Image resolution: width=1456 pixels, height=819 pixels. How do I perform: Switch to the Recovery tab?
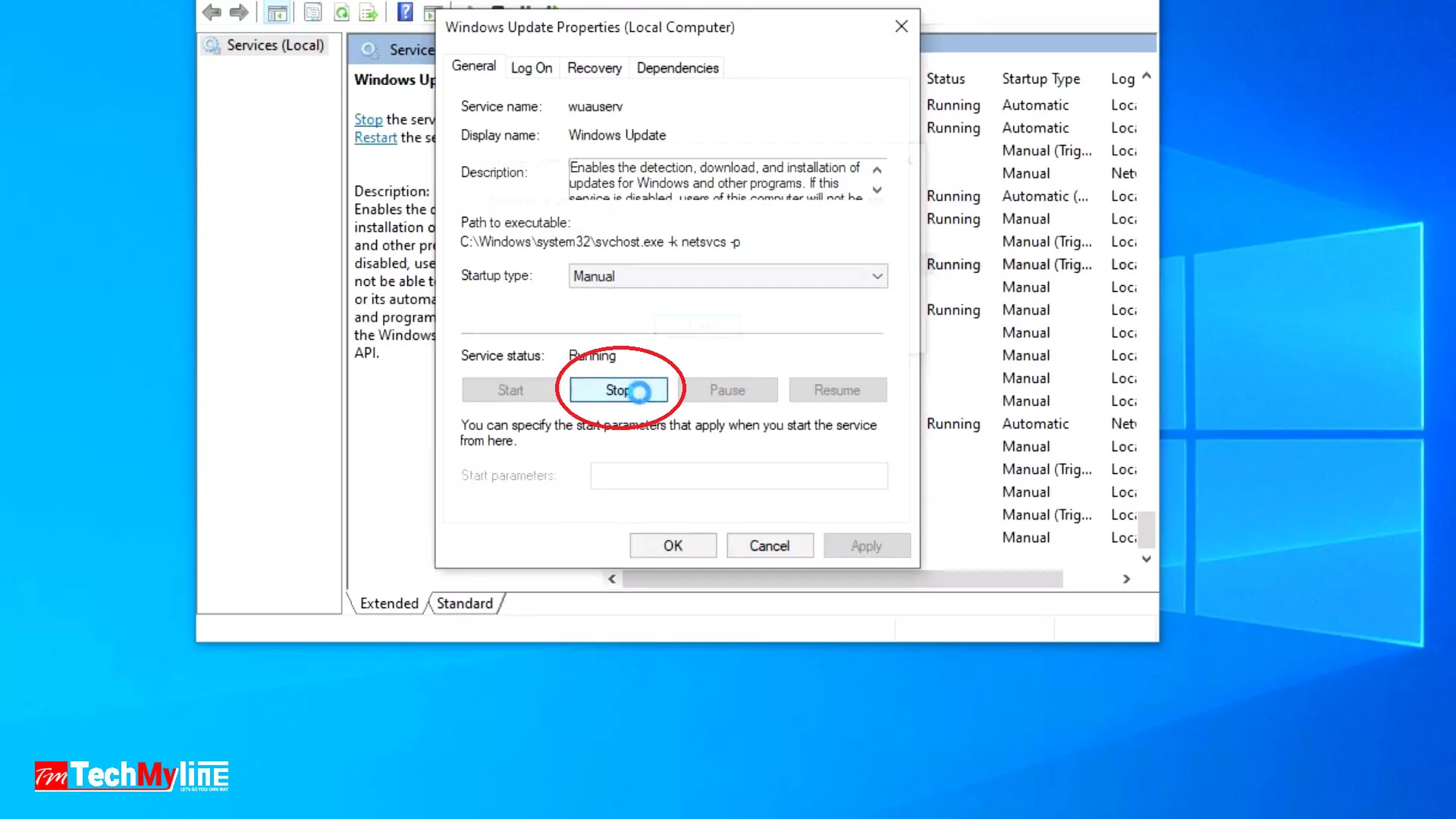[x=594, y=68]
